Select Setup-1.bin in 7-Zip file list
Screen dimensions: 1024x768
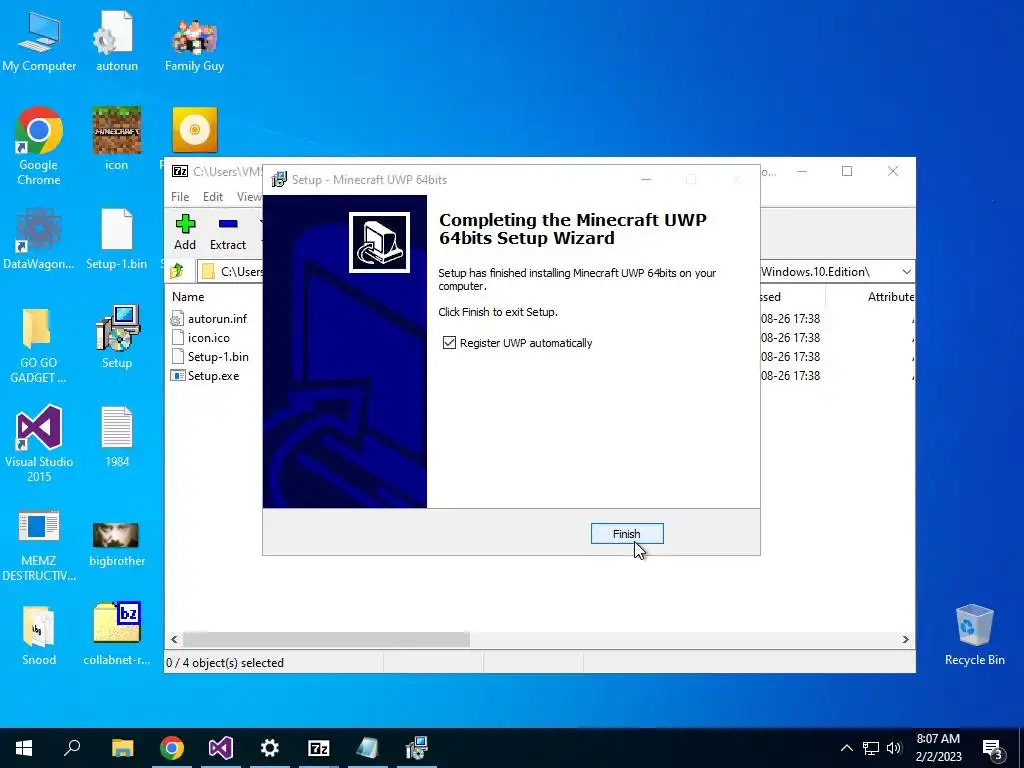(210, 357)
